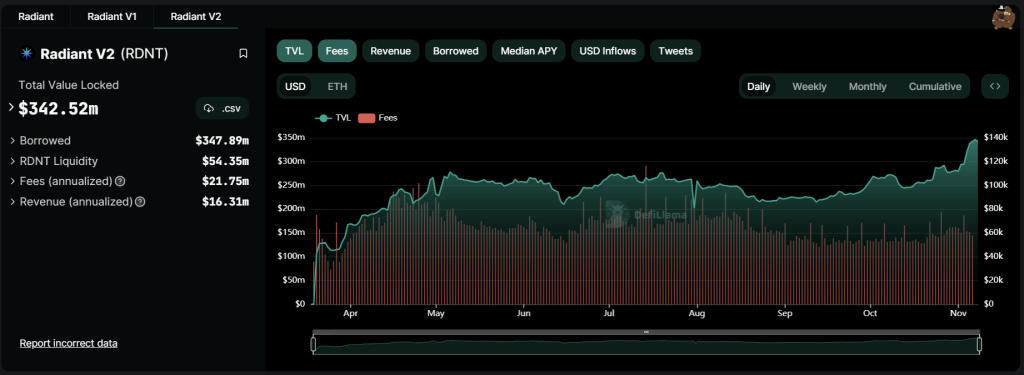1024x375 pixels.
Task: Click the right handle of the time range slider
Action: coord(980,344)
